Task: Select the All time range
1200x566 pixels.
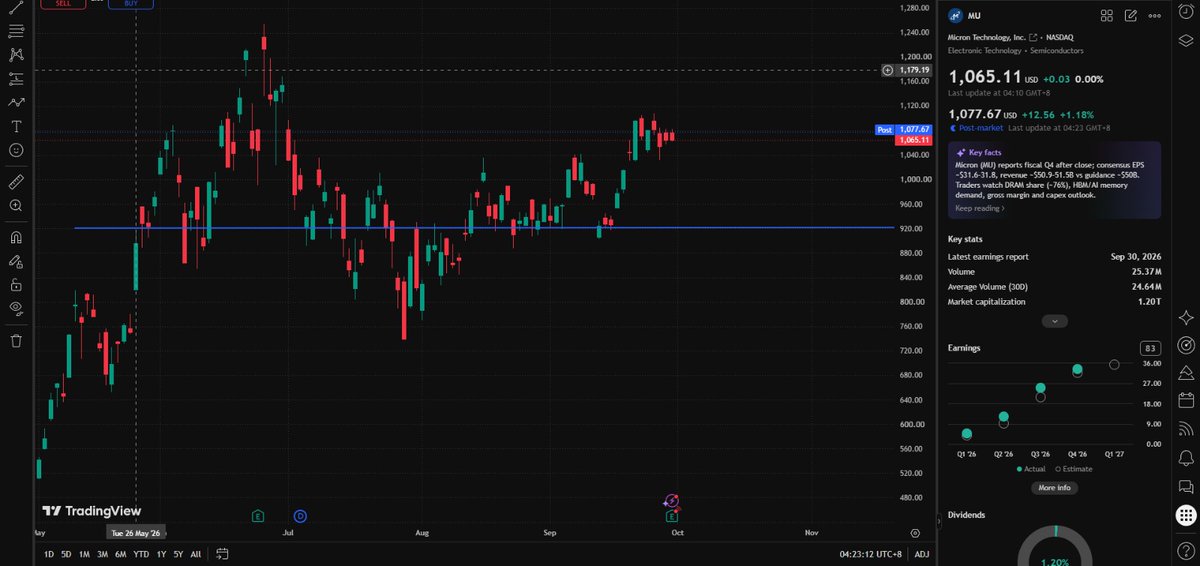Action: (195, 554)
